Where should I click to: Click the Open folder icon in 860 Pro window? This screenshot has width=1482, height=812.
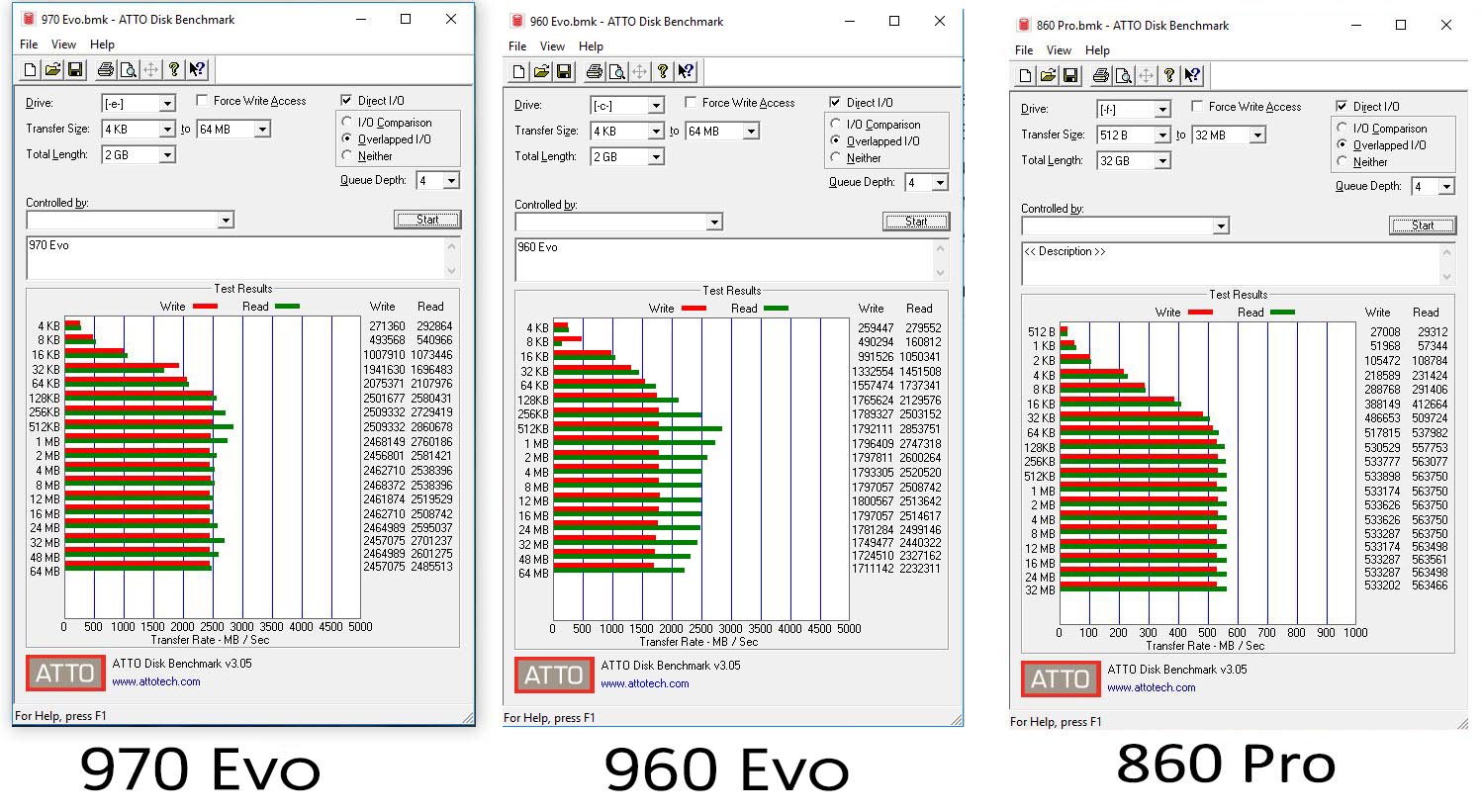point(1048,75)
